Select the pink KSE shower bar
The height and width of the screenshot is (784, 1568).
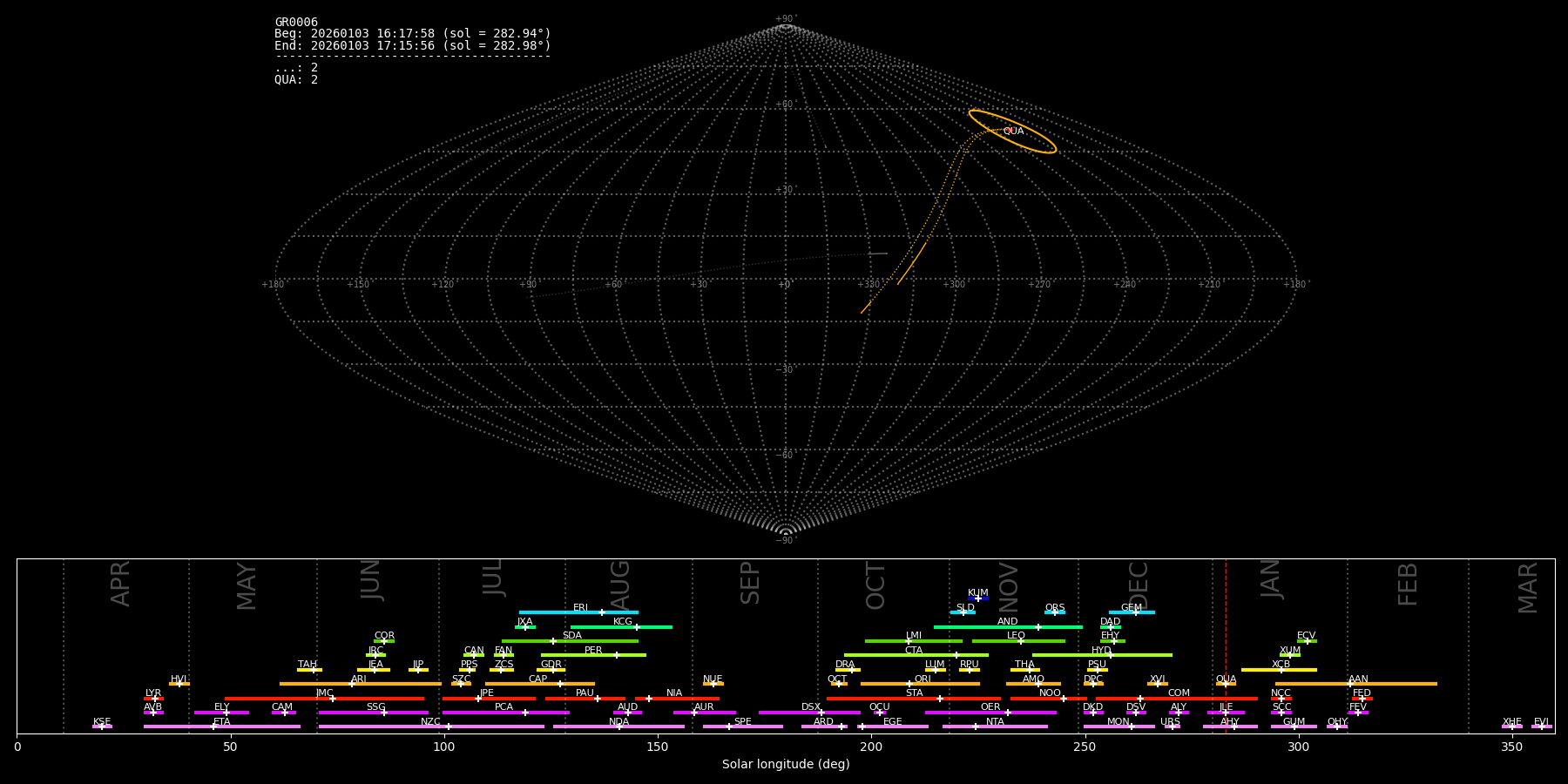(102, 727)
